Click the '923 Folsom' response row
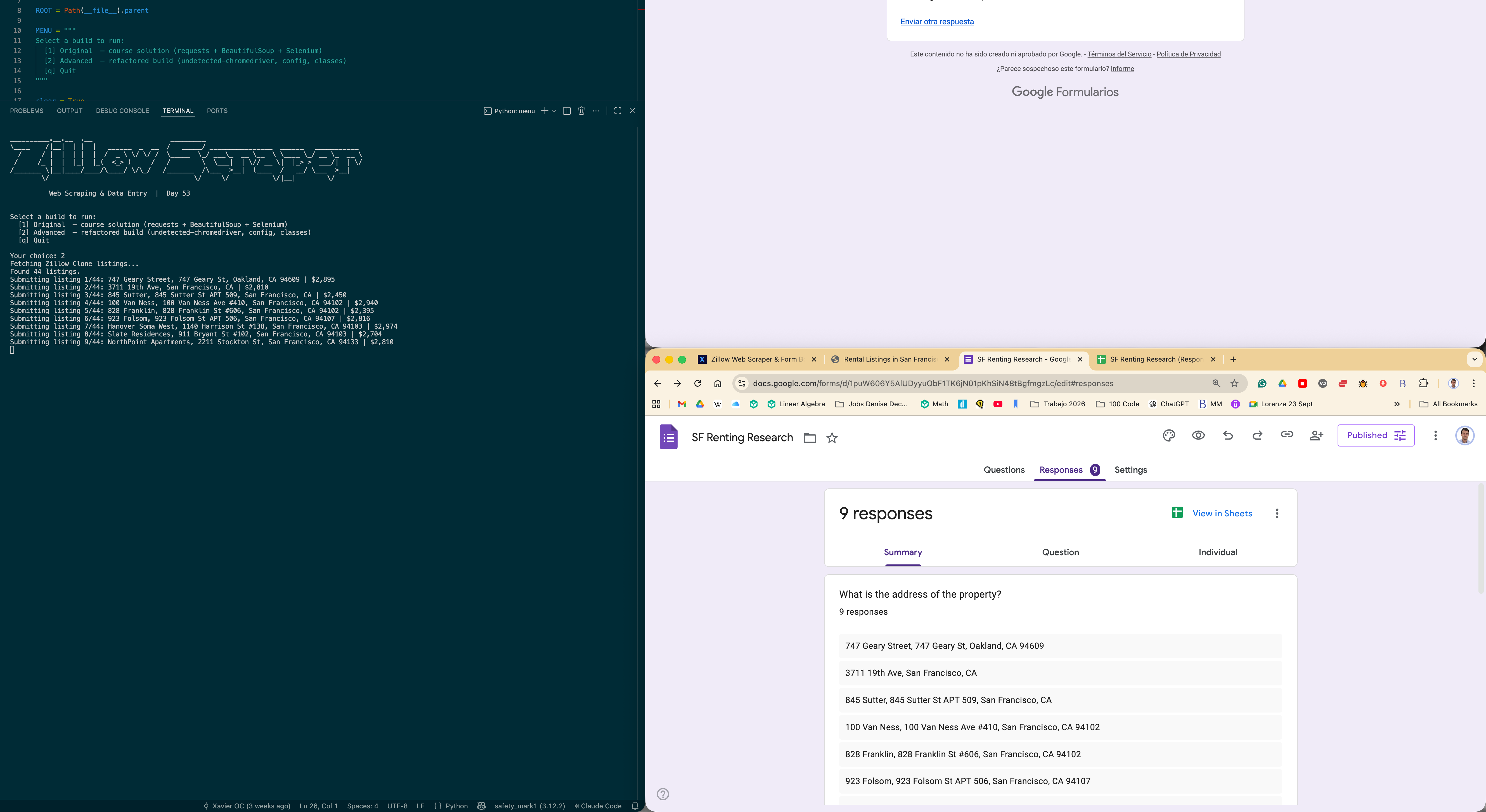The width and height of the screenshot is (1486, 812). click(1060, 782)
